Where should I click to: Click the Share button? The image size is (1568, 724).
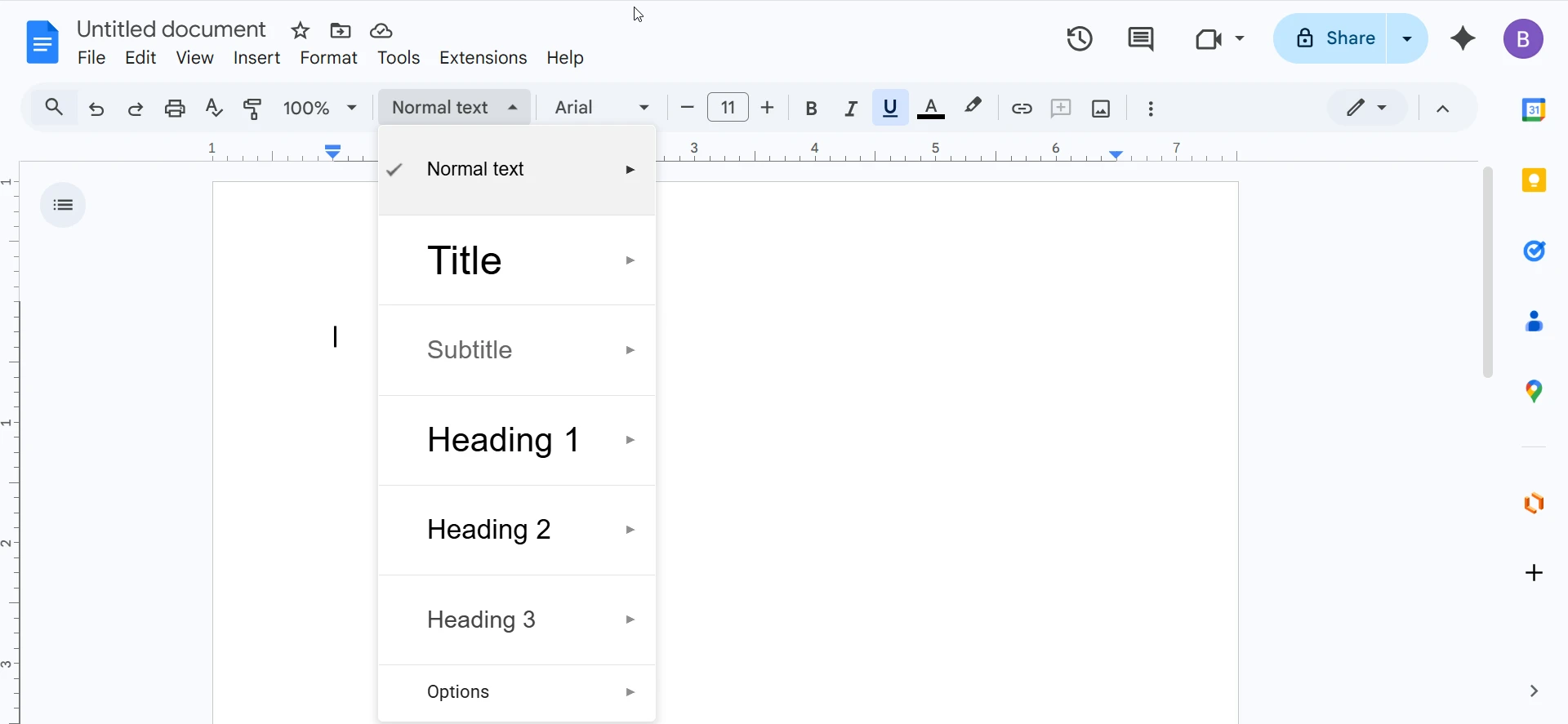pyautogui.click(x=1330, y=38)
